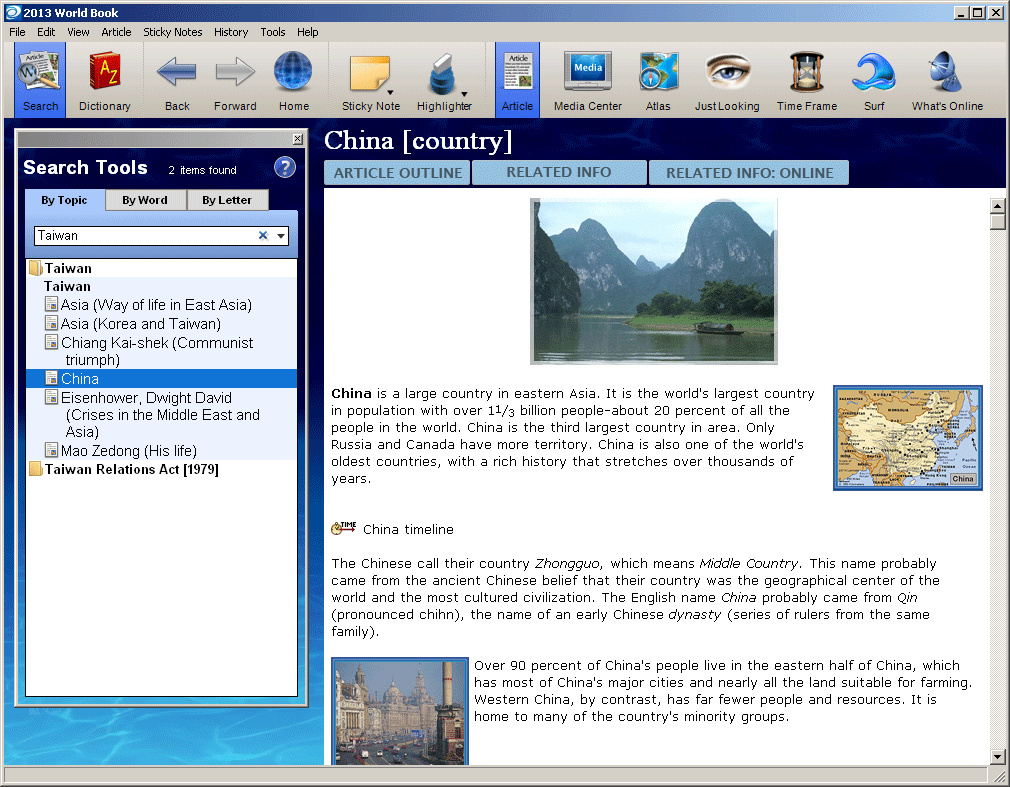Select the Taiwan article heading result
Screen dimensions: 1010x787
(x=67, y=286)
